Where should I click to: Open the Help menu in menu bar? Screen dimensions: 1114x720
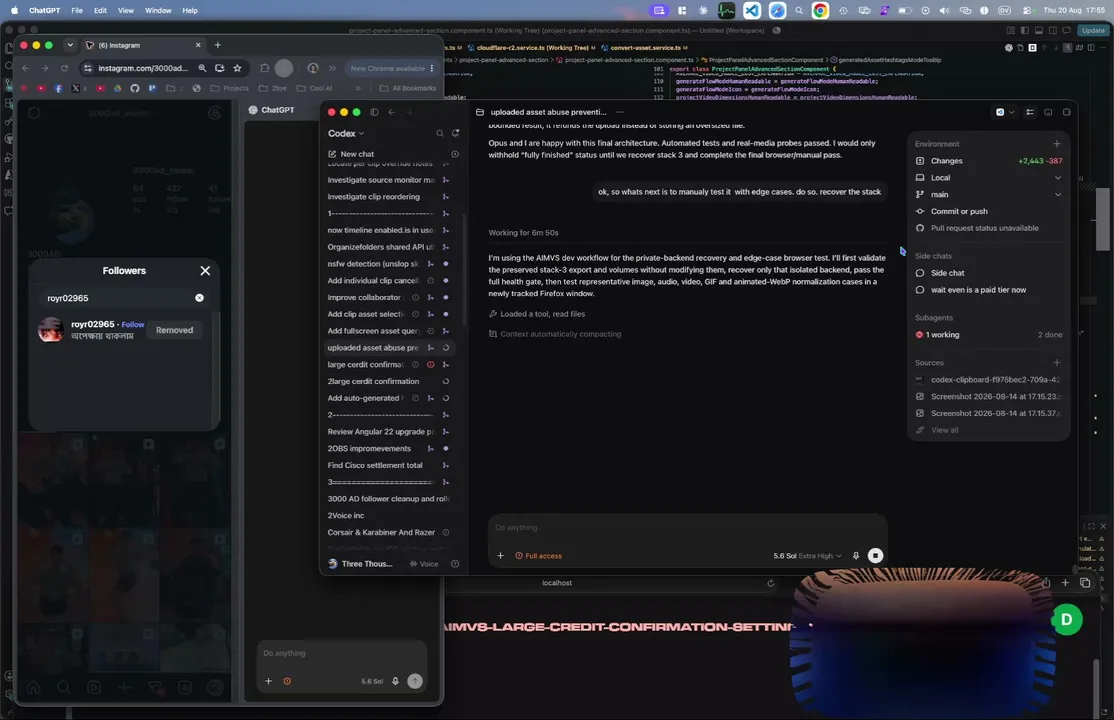[x=190, y=11]
